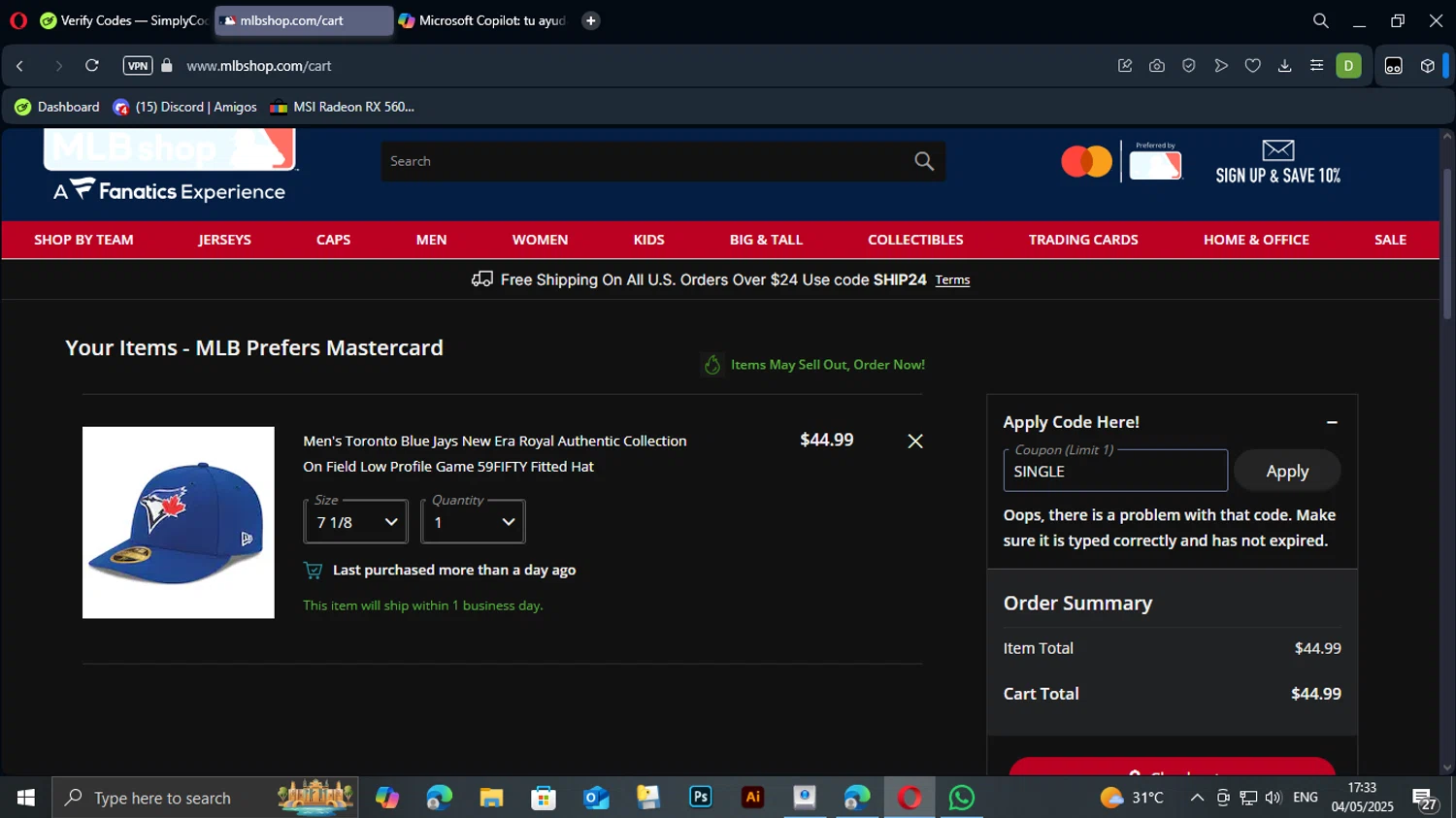Click the Mastercard logo icon

tap(1086, 162)
